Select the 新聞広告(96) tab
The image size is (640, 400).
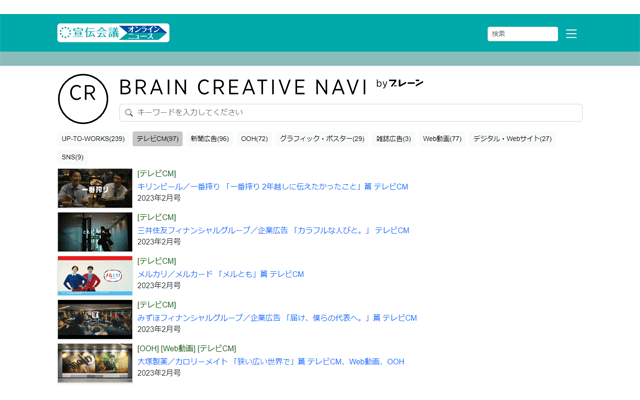pos(210,139)
